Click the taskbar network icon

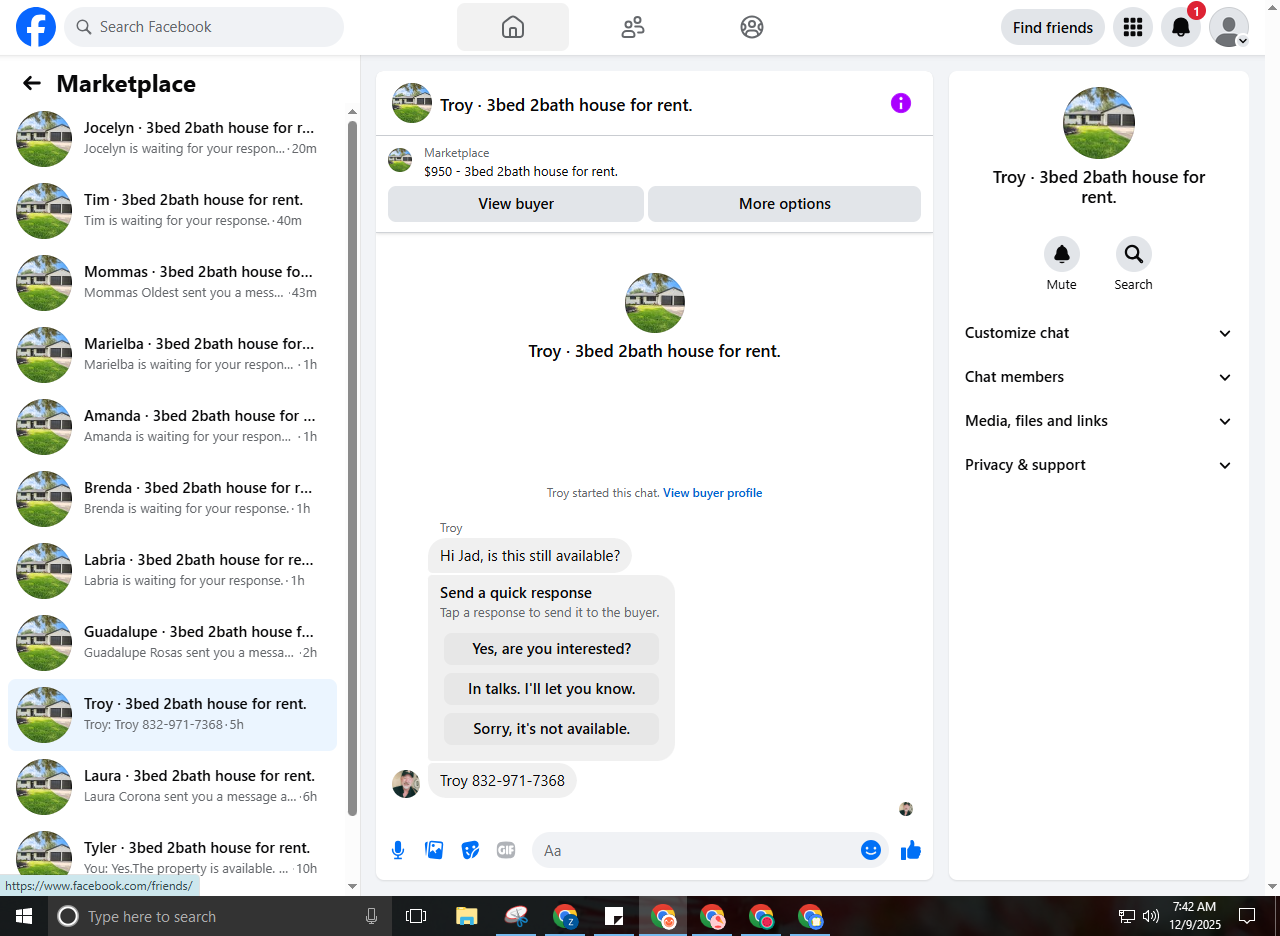pos(1127,916)
